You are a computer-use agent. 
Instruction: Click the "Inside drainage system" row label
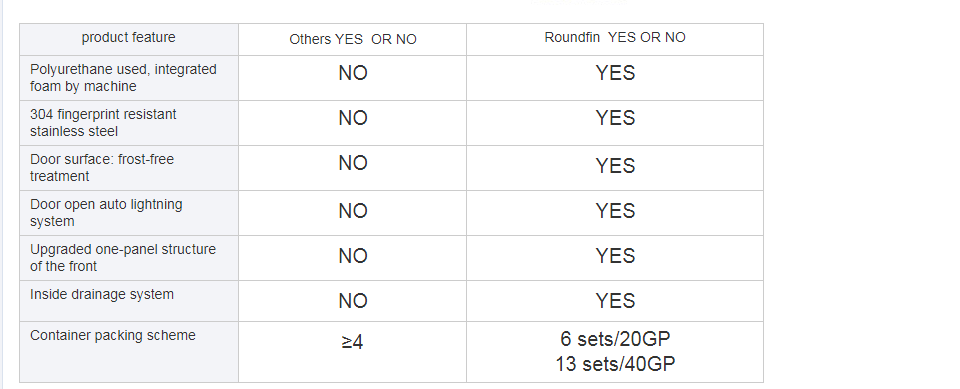[102, 294]
